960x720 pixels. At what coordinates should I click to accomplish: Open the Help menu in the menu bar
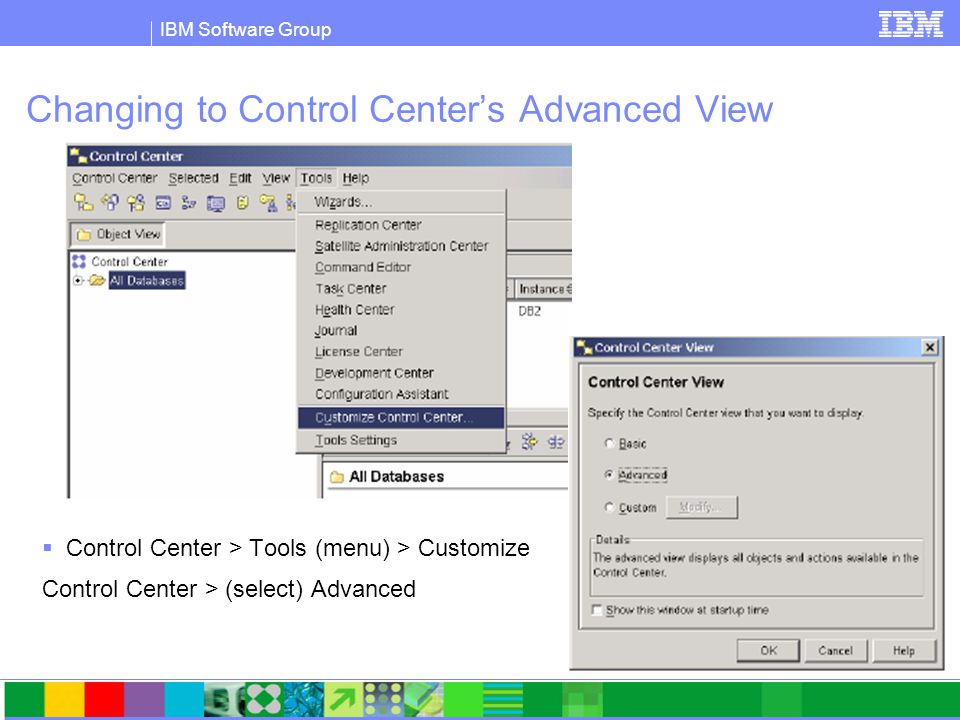356,178
